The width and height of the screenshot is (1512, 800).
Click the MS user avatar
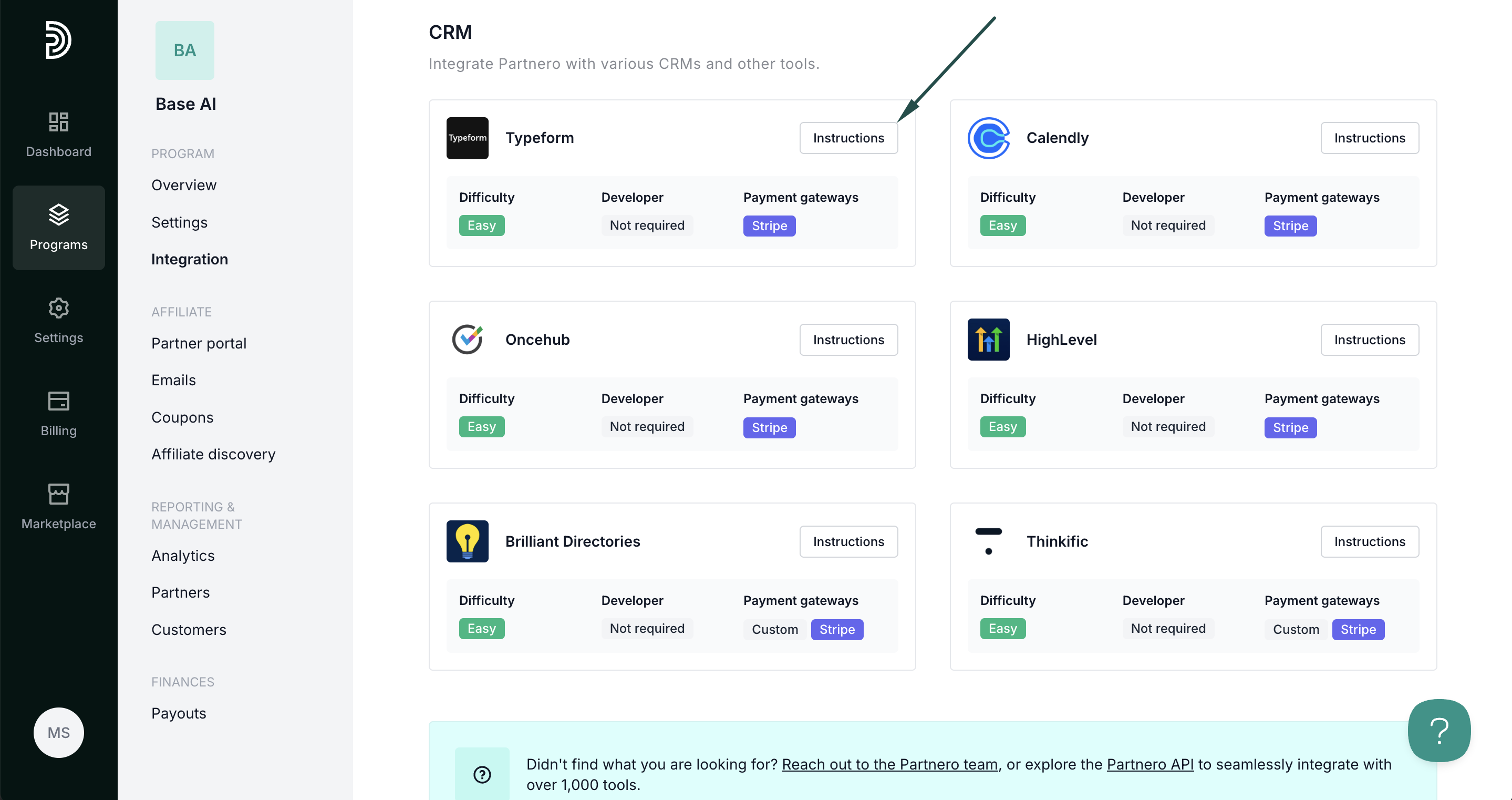[x=58, y=732]
